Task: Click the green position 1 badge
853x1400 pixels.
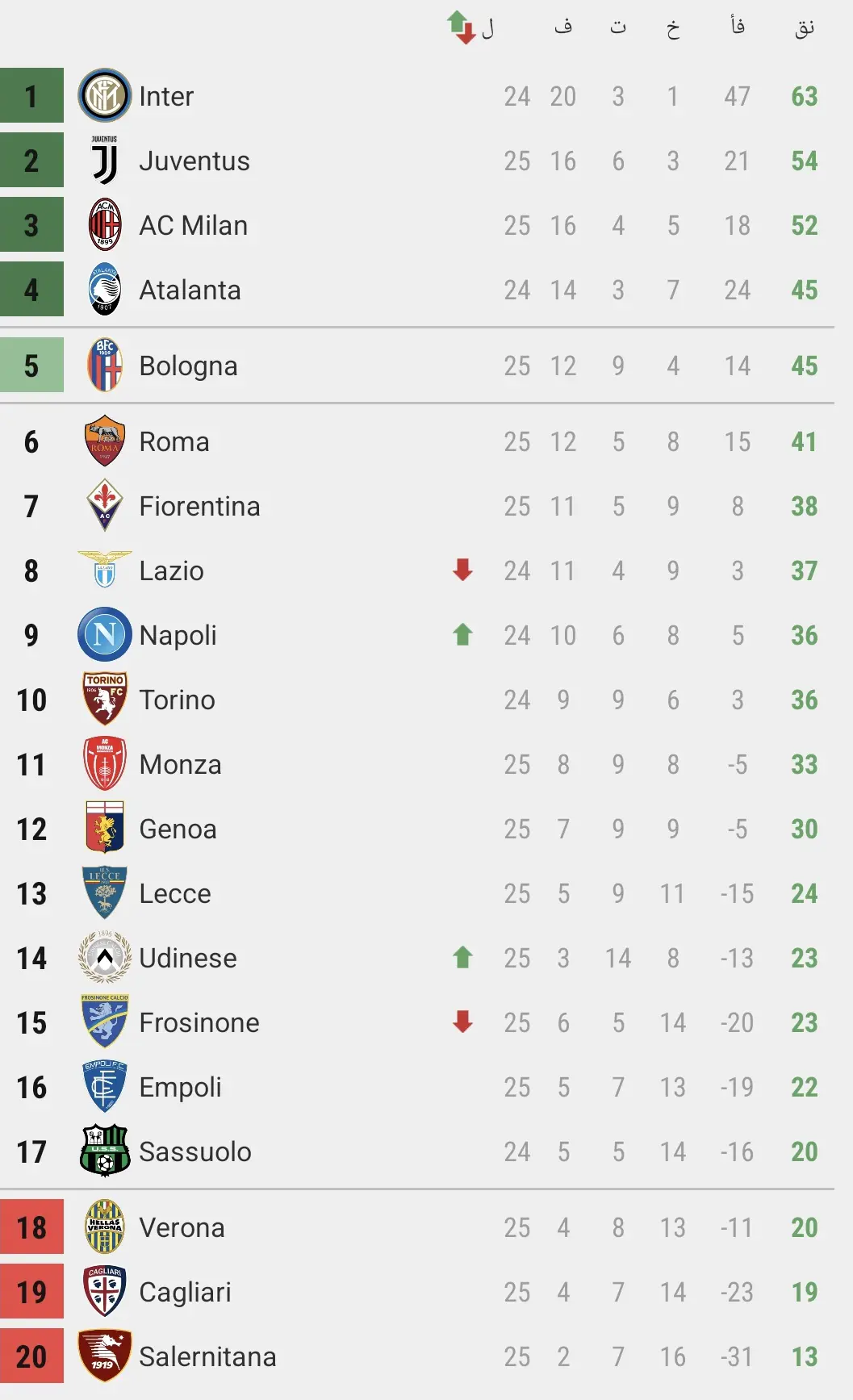Action: [x=31, y=95]
